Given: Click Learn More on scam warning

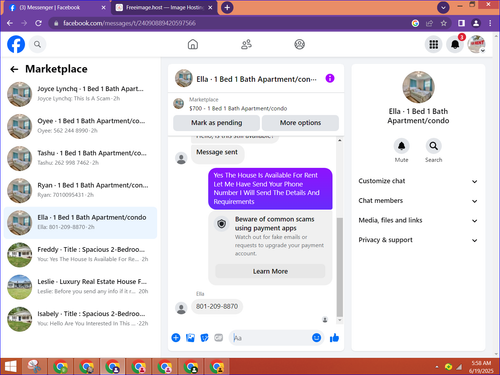Looking at the screenshot, I should [270, 271].
